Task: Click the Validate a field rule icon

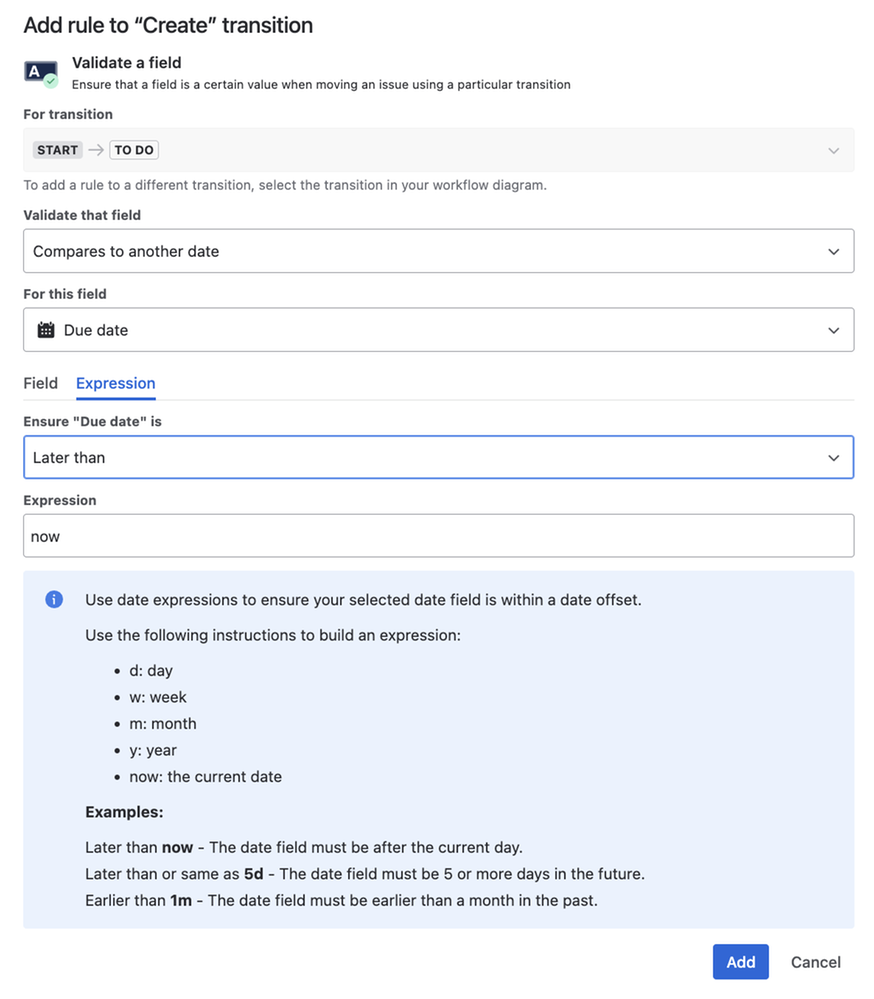Action: click(41, 73)
